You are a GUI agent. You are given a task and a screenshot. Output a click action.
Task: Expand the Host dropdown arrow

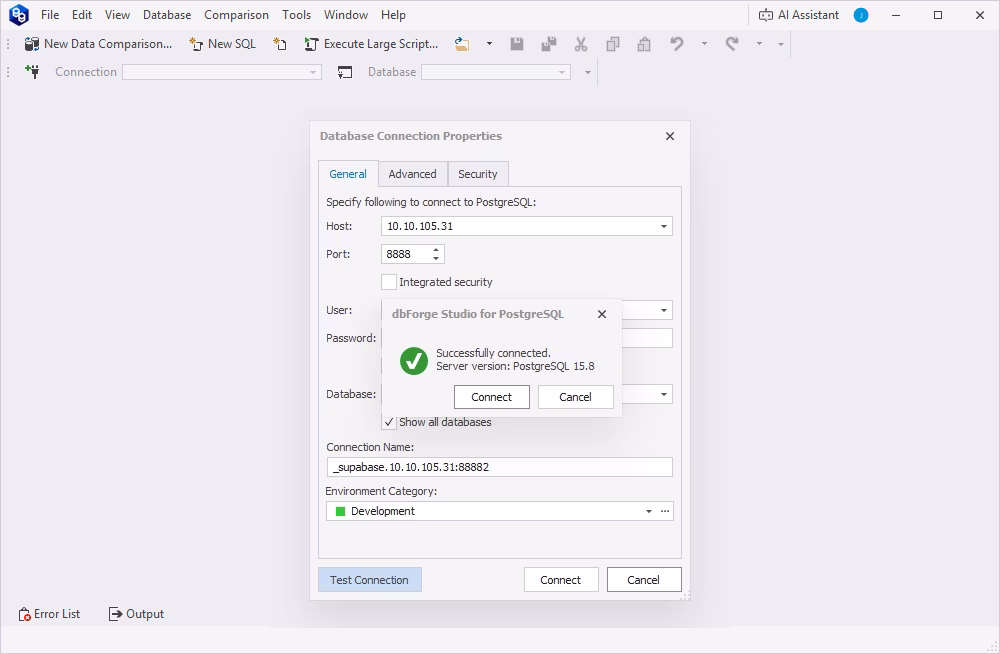(664, 226)
